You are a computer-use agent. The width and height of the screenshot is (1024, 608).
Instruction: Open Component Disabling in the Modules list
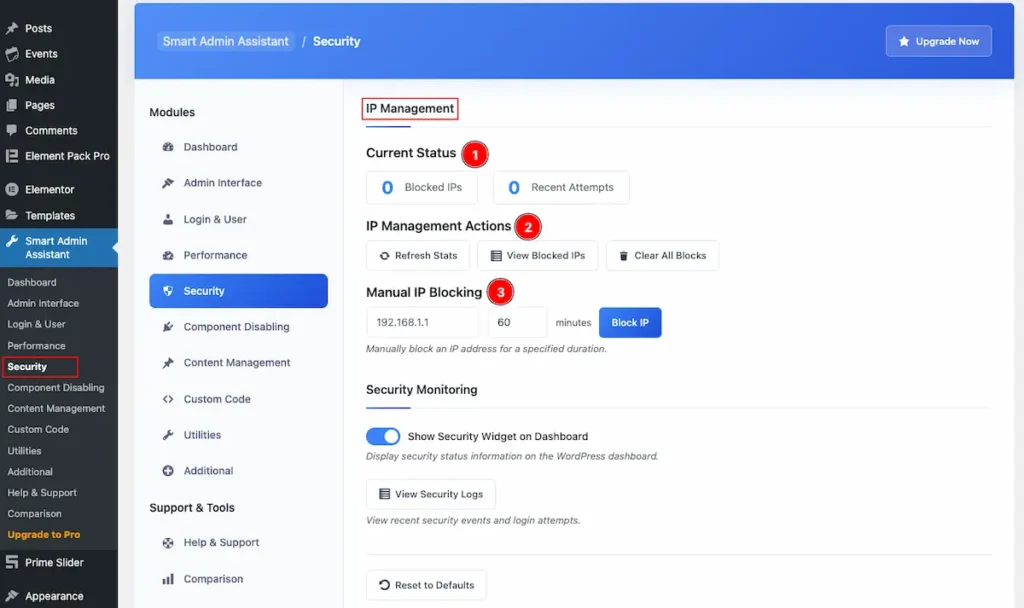click(x=238, y=327)
